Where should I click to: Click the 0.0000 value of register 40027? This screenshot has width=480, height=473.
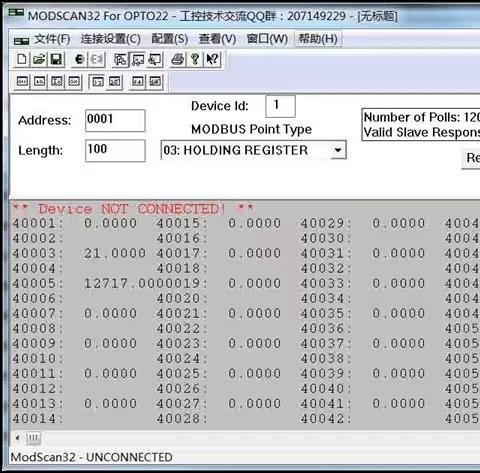254,404
